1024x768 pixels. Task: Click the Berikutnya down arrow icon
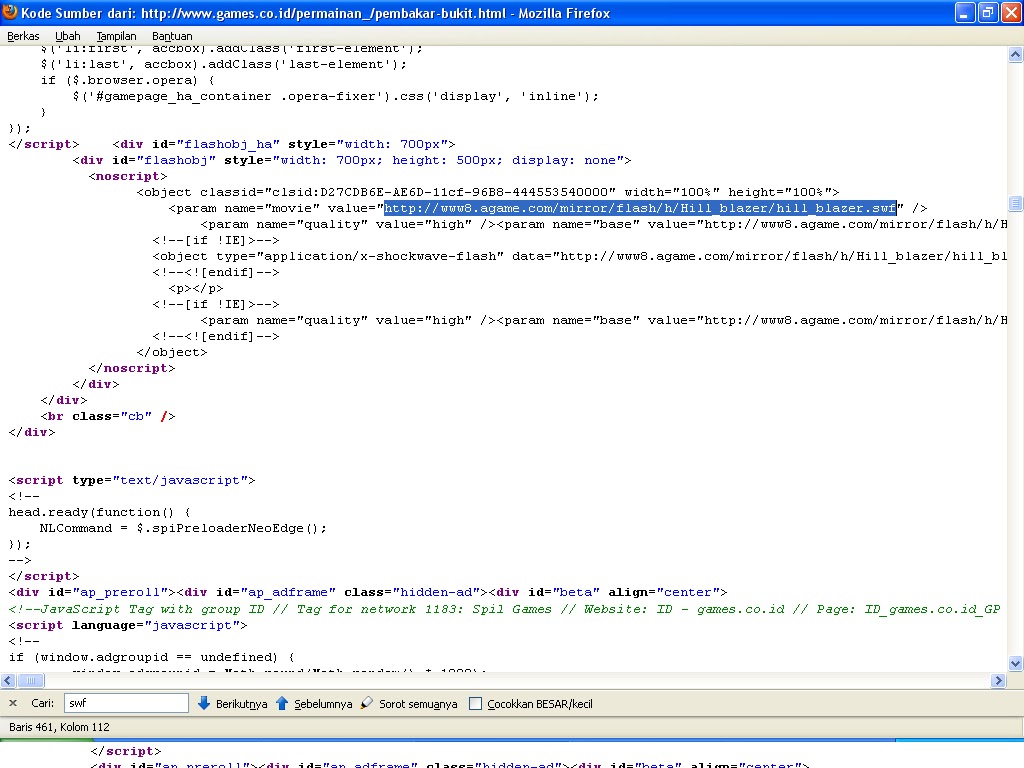click(x=204, y=703)
